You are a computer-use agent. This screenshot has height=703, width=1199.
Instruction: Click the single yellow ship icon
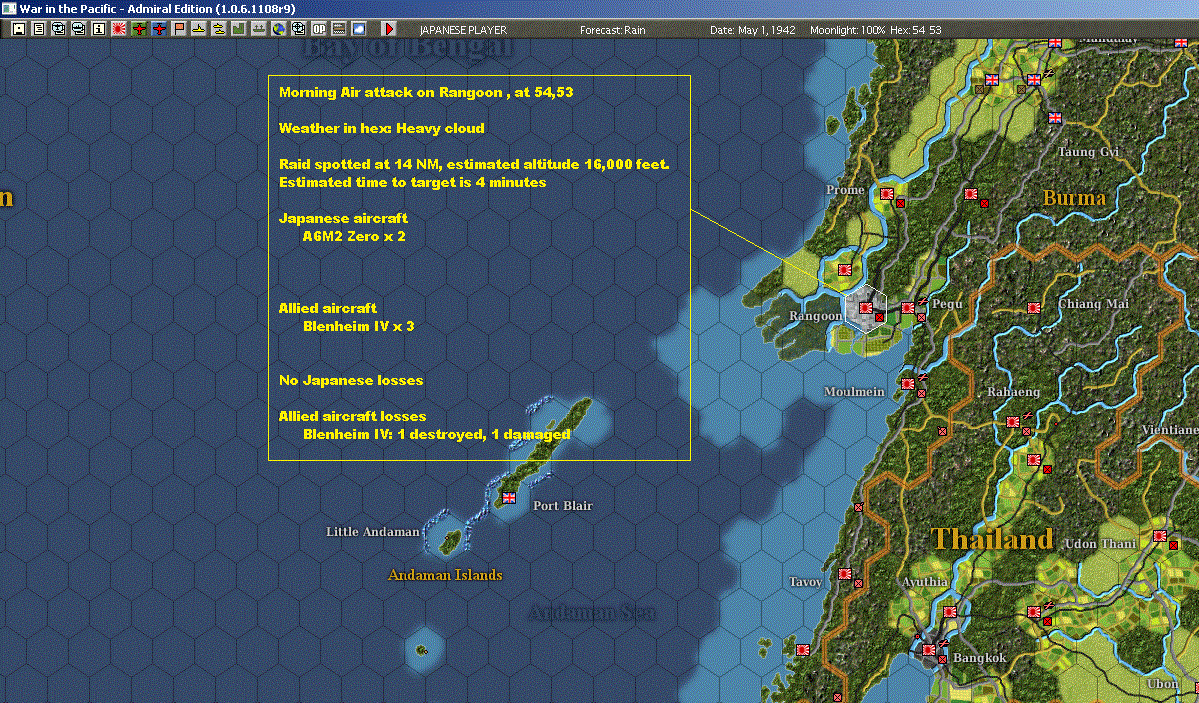point(199,29)
